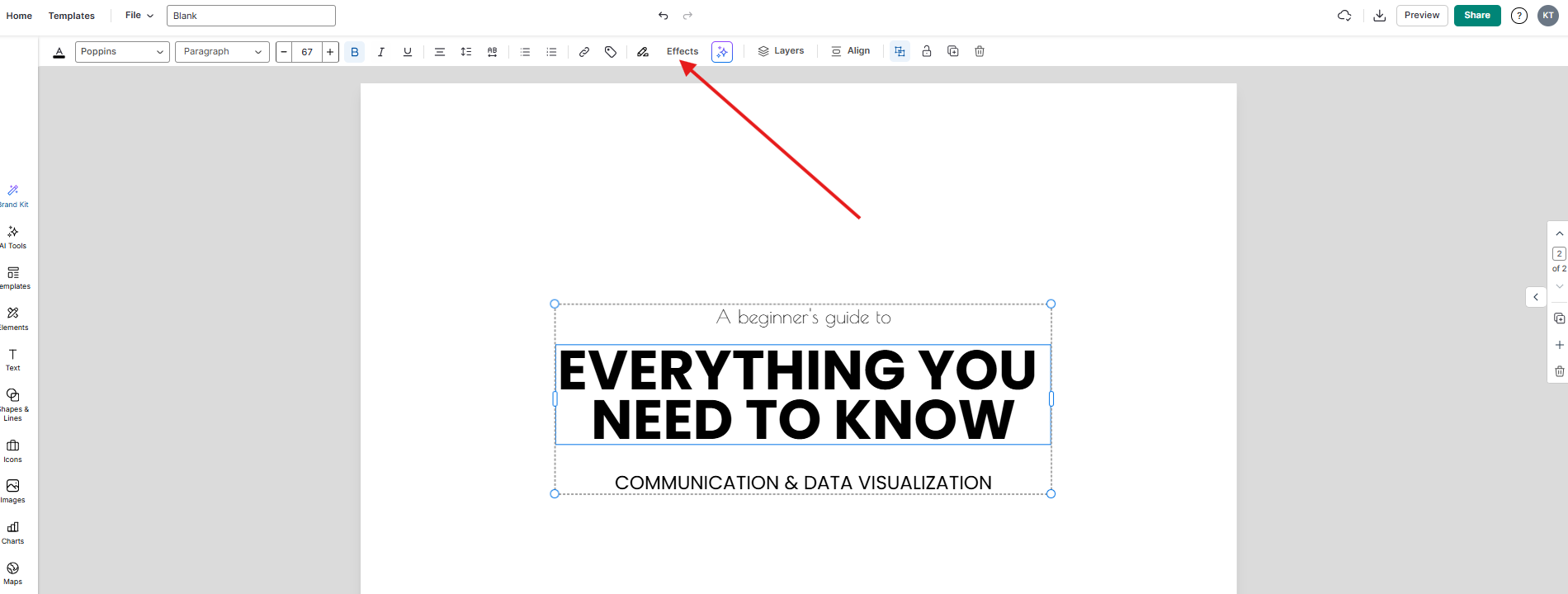Open the Charts panel in sidebar
The width and height of the screenshot is (1568, 594).
coord(13,532)
